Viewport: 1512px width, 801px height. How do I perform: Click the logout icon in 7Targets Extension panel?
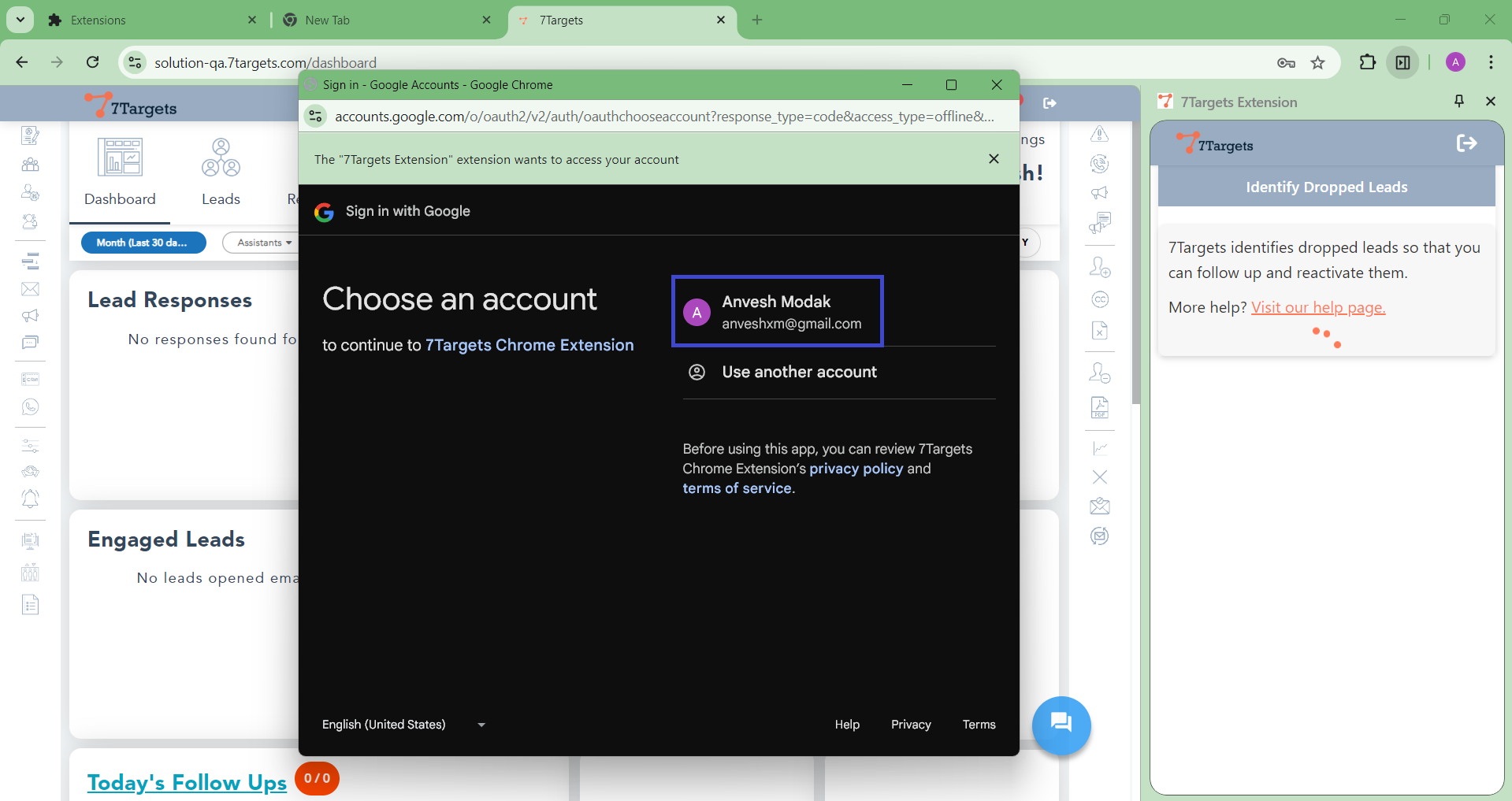pyautogui.click(x=1466, y=143)
